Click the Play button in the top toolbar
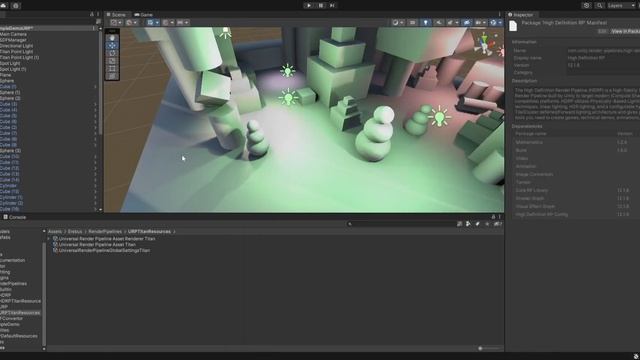This screenshot has width=640, height=360. click(309, 5)
